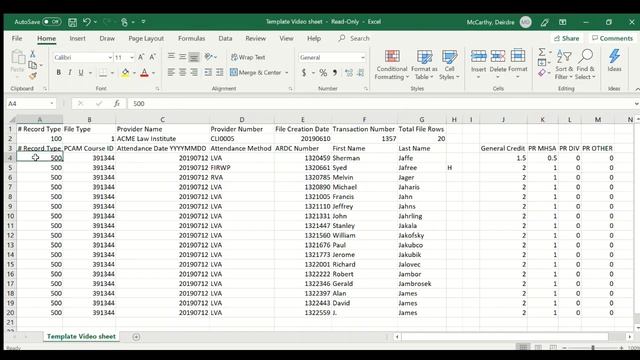Image resolution: width=640 pixels, height=360 pixels.
Task: Open Conditional Formatting
Action: (392, 65)
